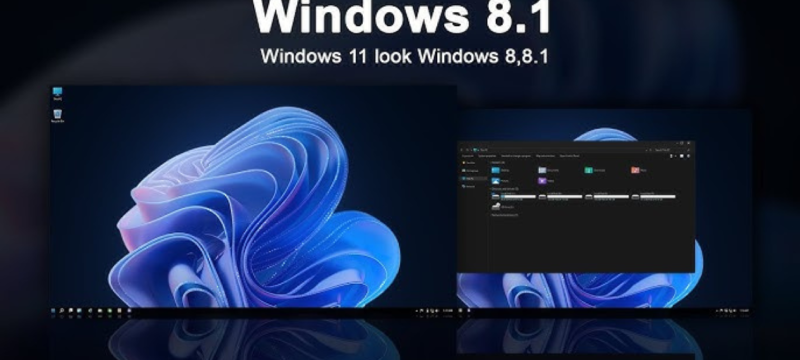800x360 pixels.
Task: Collapse the Folders group header in Explorer
Action: pyautogui.click(x=497, y=162)
